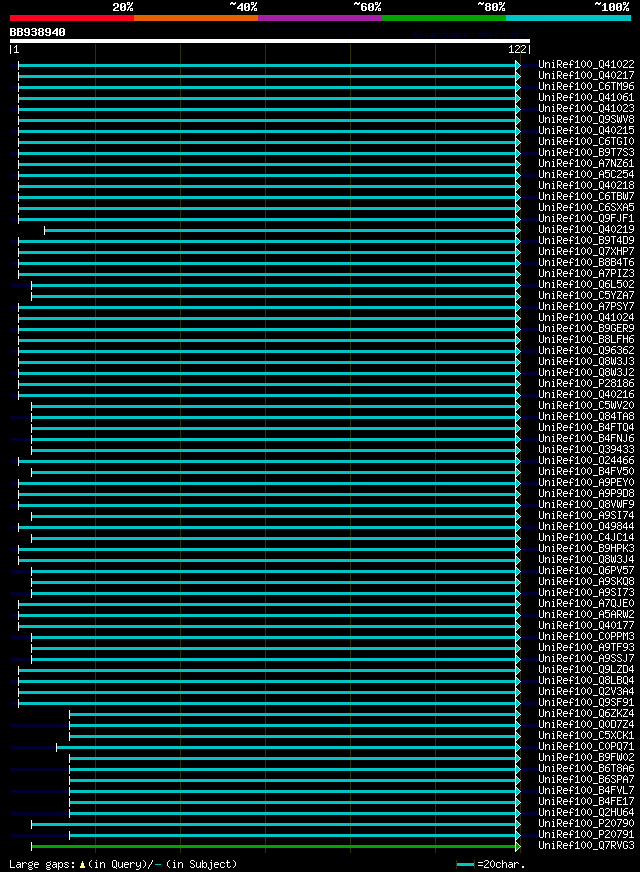Select the UniRef100_P28186 label
The height and width of the screenshot is (872, 640).
[x=586, y=384]
